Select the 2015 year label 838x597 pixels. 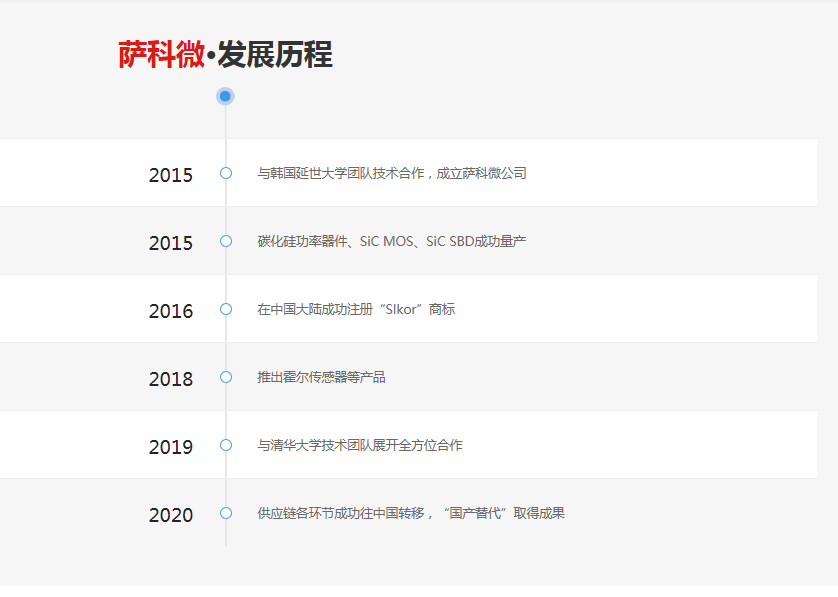(170, 174)
